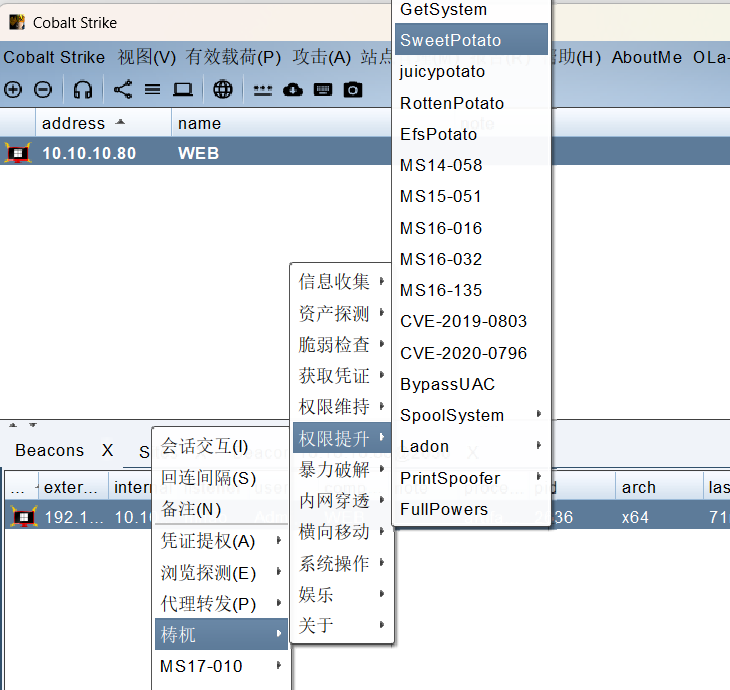Expand 获取凭证 submenu
The image size is (730, 690).
[x=342, y=375]
